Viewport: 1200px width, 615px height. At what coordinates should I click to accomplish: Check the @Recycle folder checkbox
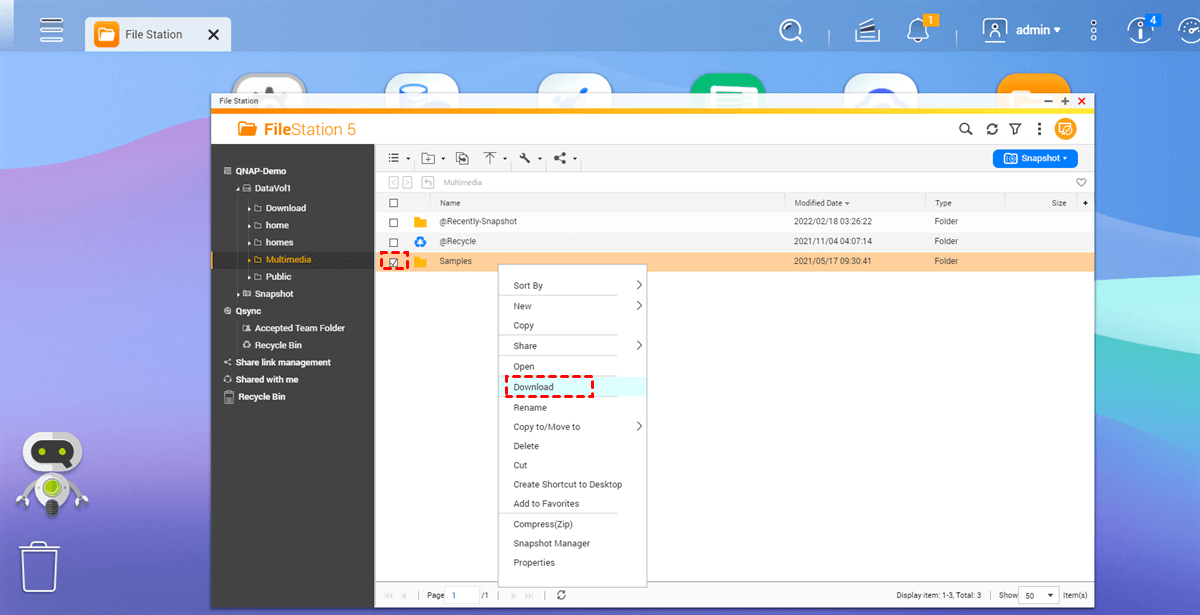click(393, 242)
